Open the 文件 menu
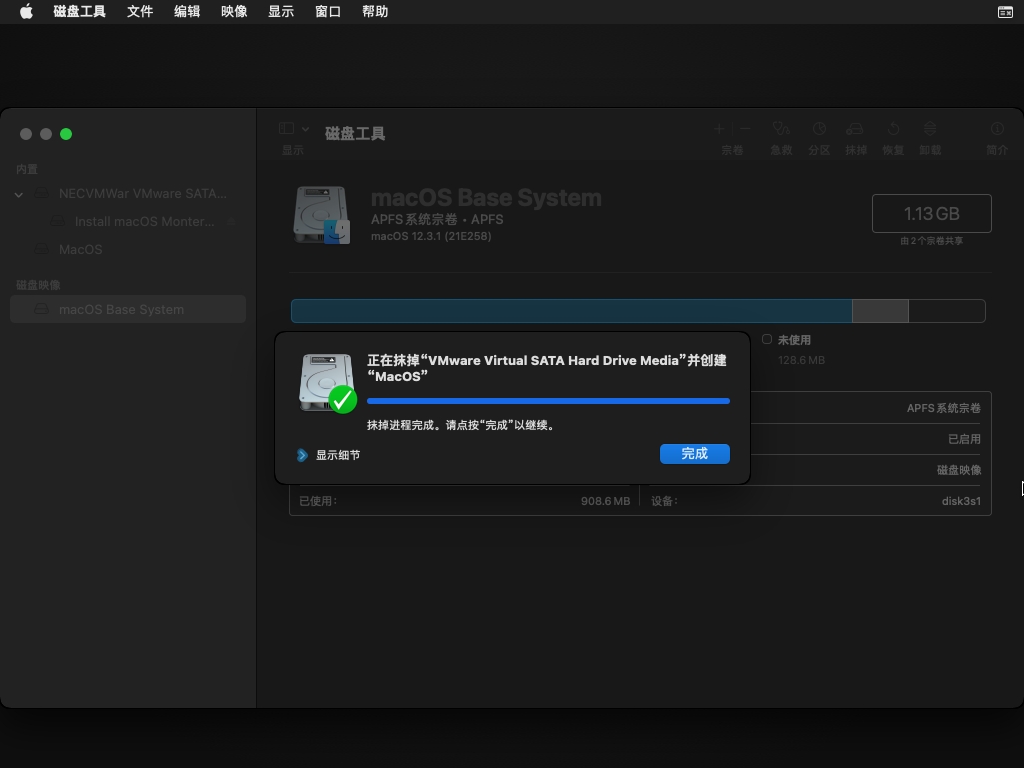Viewport: 1024px width, 768px height. point(140,12)
